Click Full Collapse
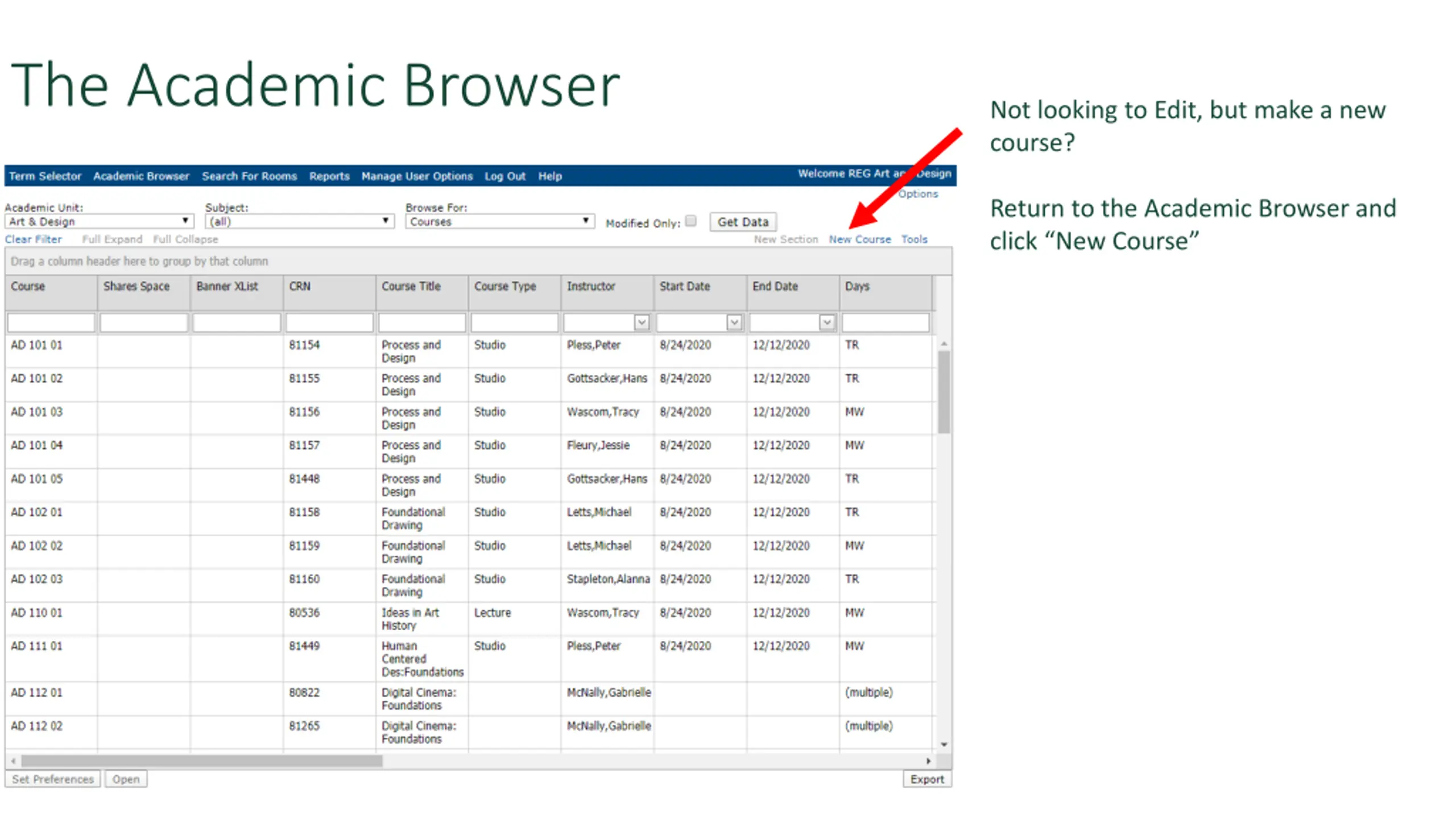This screenshot has height=819, width=1456. click(x=185, y=239)
